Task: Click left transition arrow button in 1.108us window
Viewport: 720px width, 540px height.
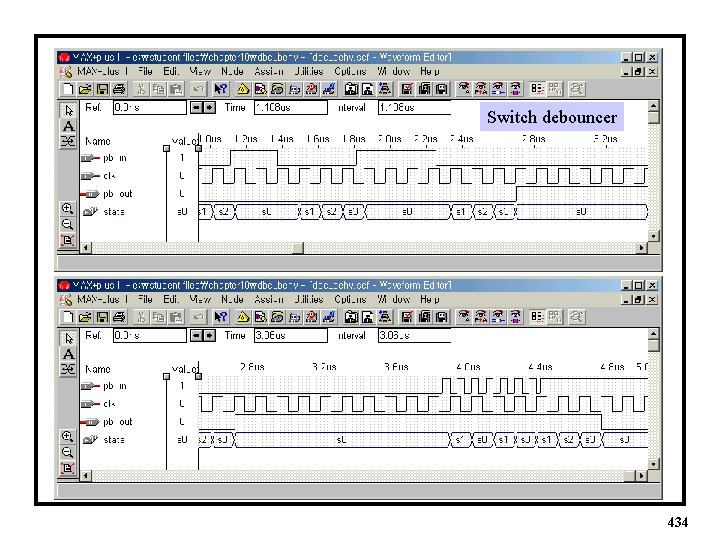Action: point(196,108)
